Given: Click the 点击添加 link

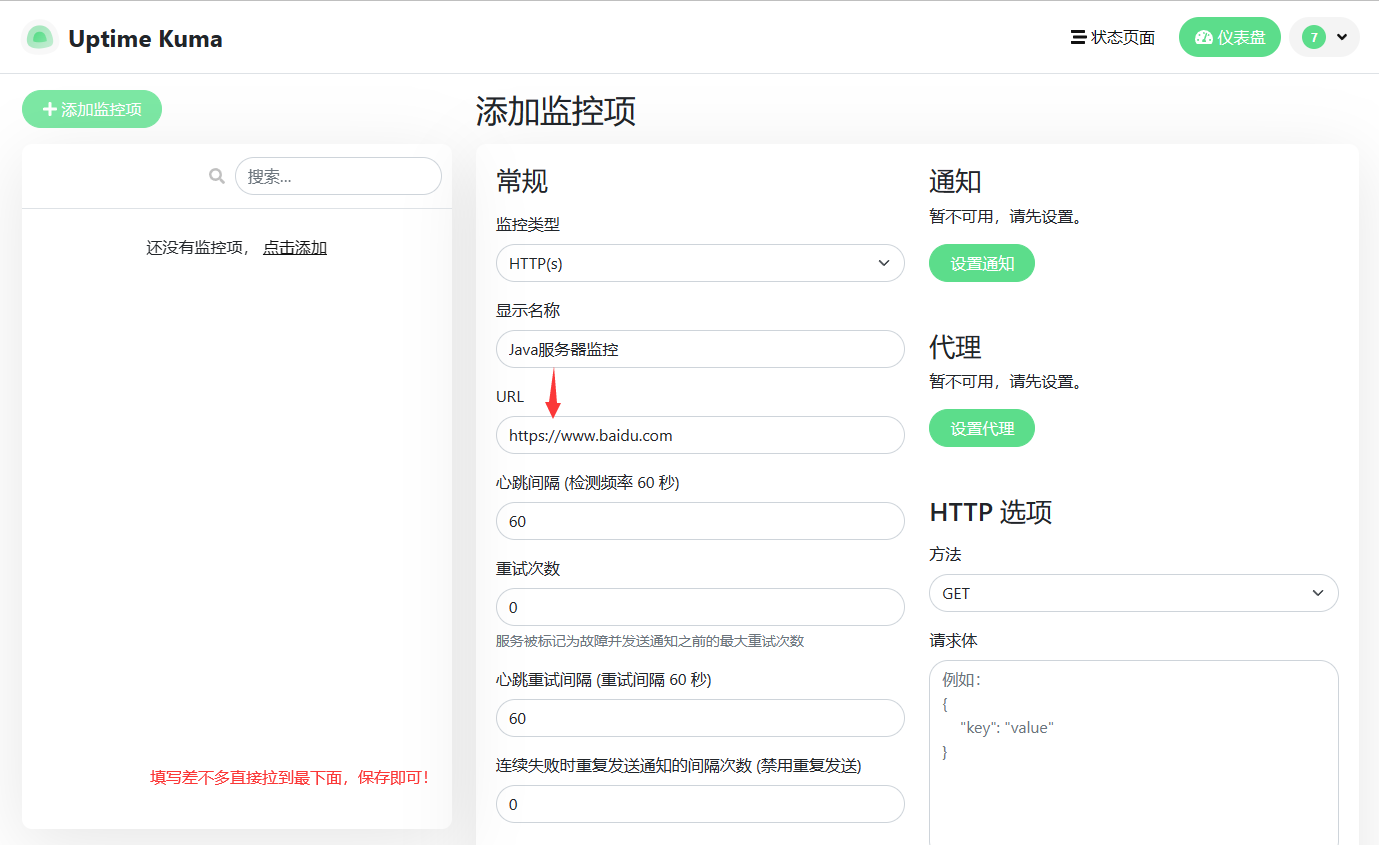Looking at the screenshot, I should click(x=294, y=248).
